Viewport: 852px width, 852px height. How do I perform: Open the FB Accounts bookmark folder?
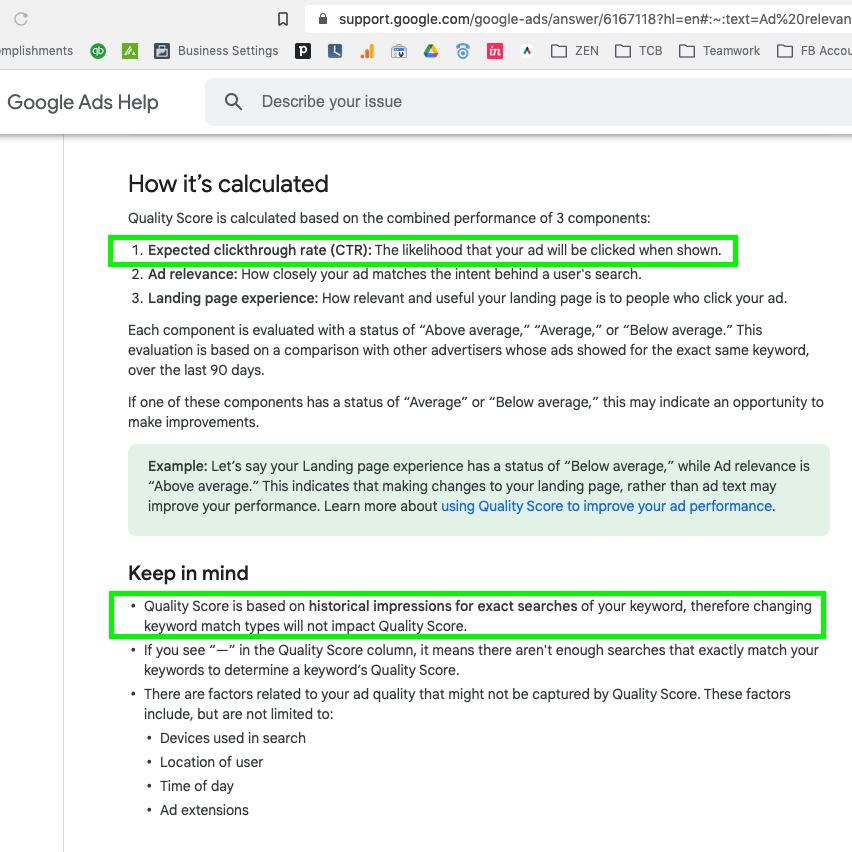tap(814, 51)
